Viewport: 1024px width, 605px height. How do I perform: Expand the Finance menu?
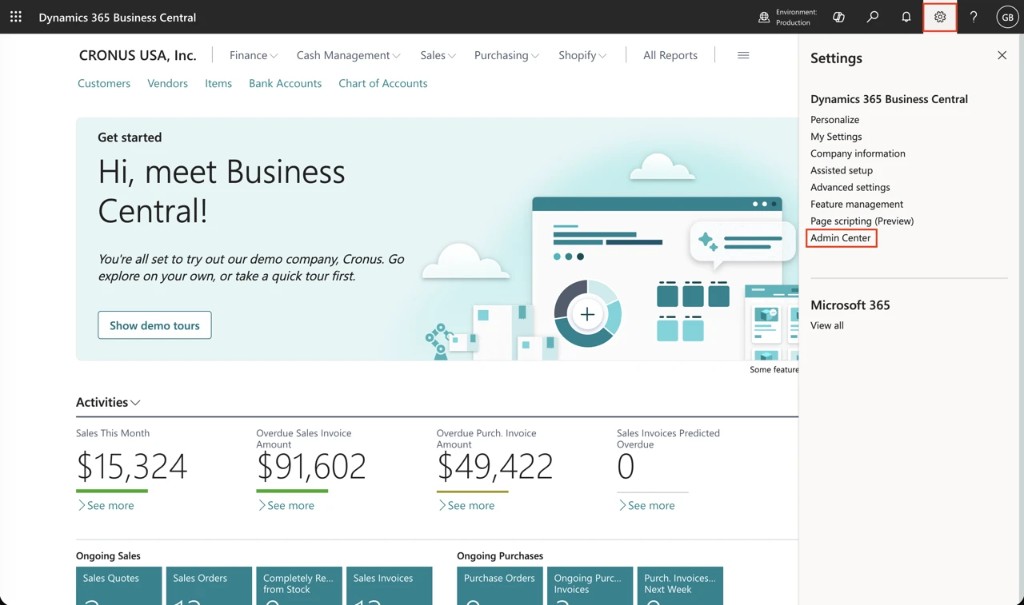click(x=253, y=56)
